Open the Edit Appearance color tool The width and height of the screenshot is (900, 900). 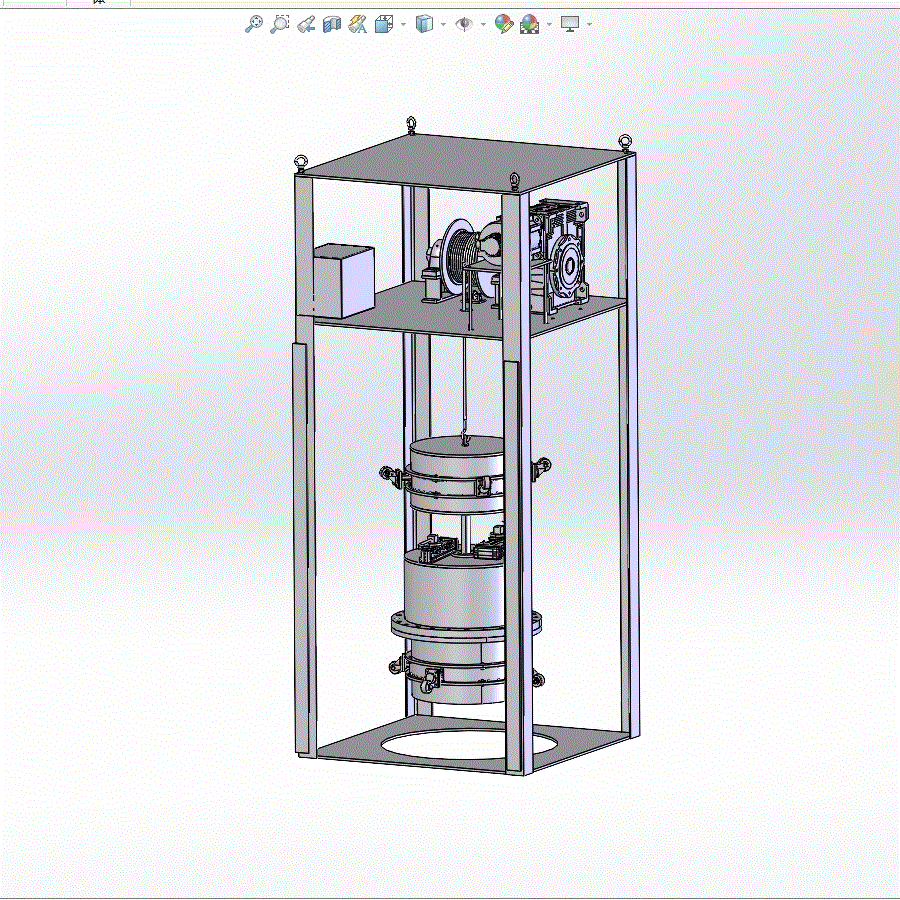coord(503,24)
